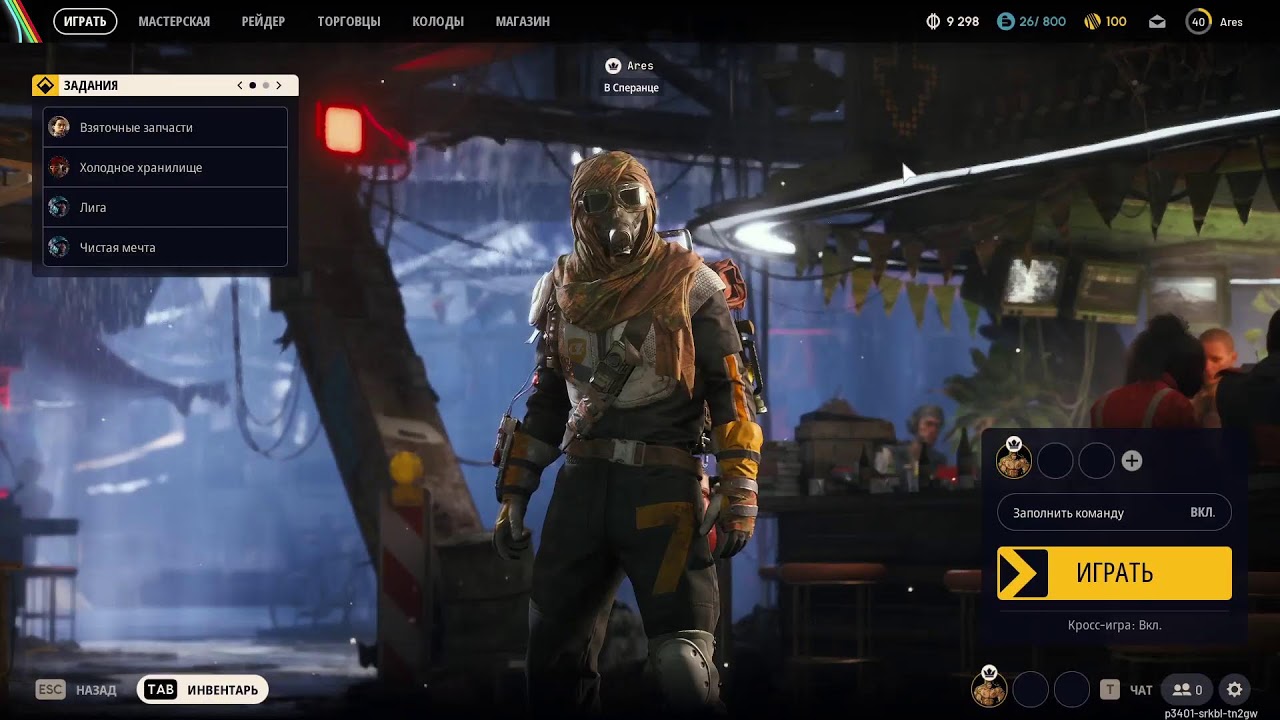Click the ESC НАЗАД back button
This screenshot has width=1280, height=720.
point(77,690)
